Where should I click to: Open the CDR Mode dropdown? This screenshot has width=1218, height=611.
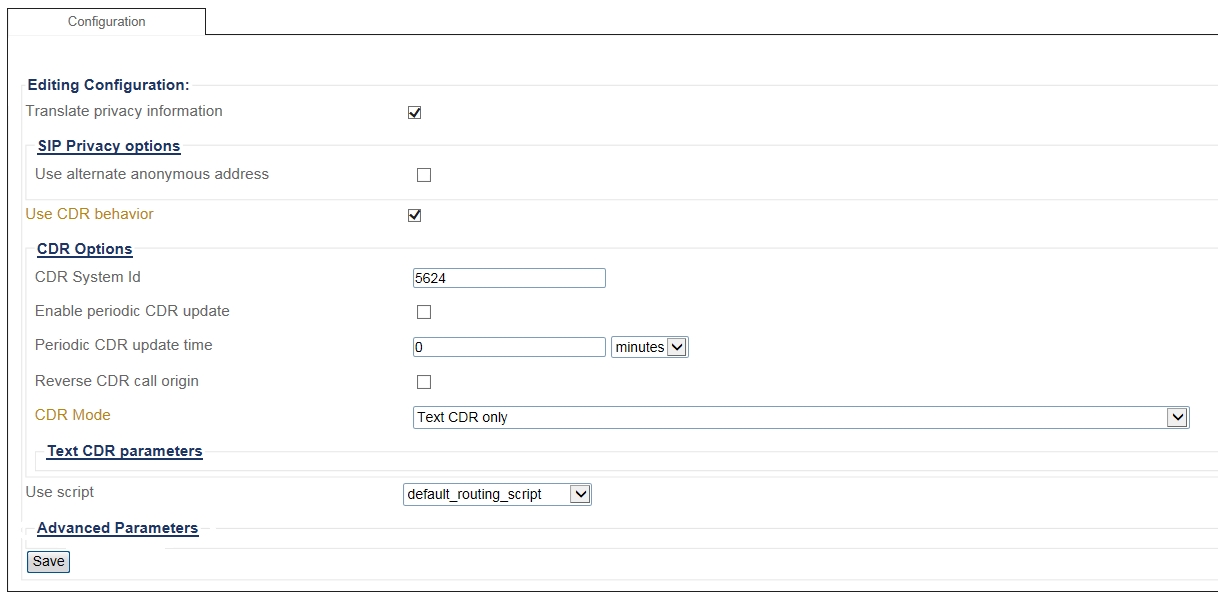(800, 417)
